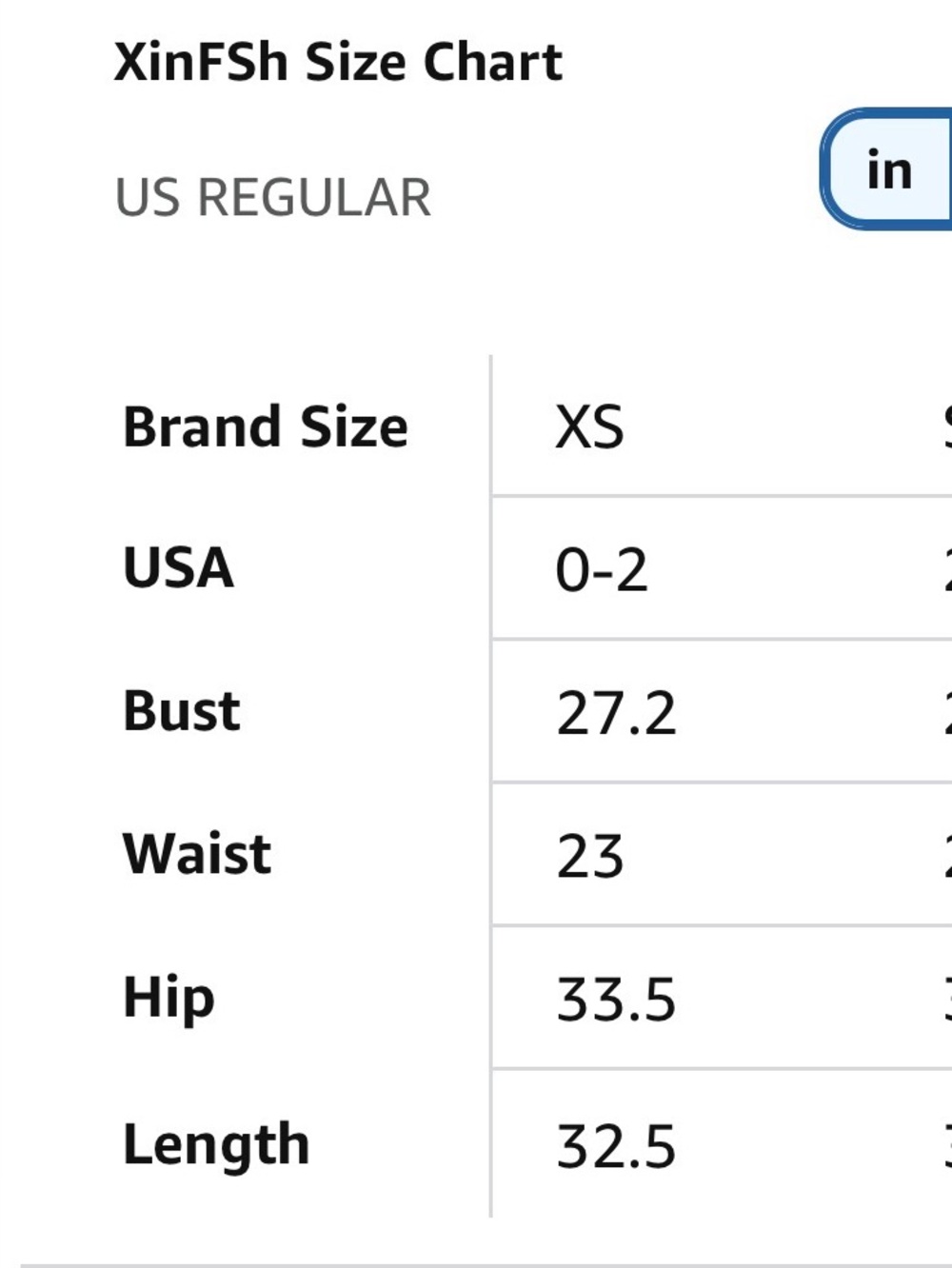Select the US REGULAR label
Screen dimensions: 952x1268
click(273, 197)
